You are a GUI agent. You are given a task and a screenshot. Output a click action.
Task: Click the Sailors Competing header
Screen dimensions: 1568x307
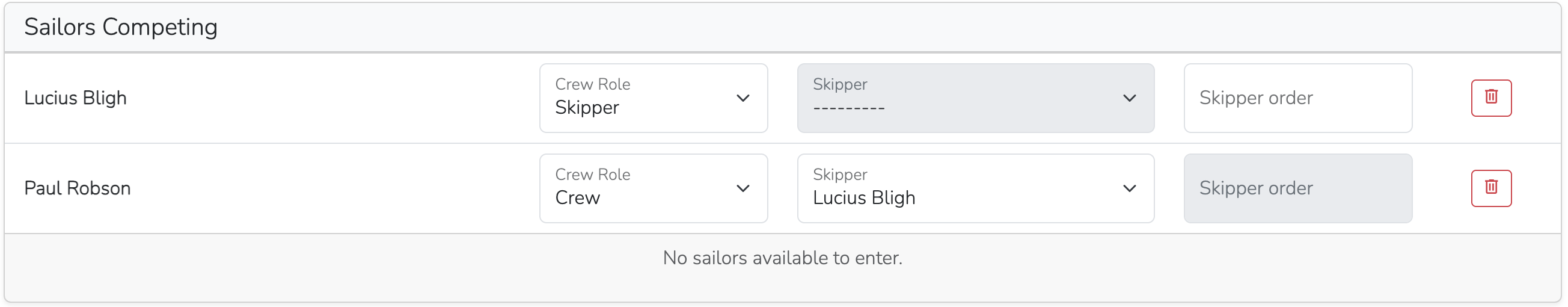(120, 27)
